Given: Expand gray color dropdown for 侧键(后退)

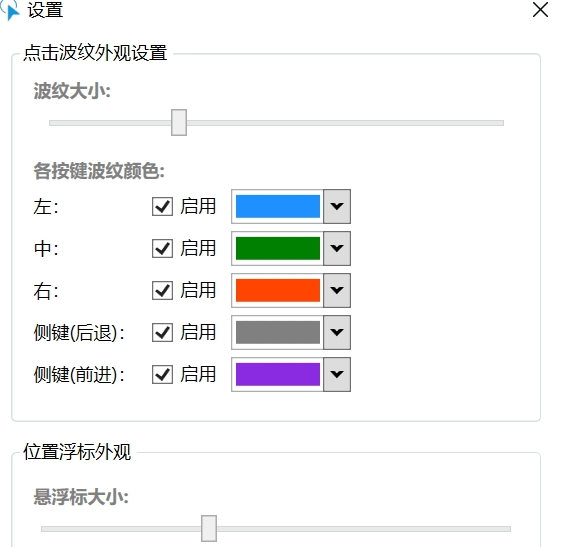Looking at the screenshot, I should coord(337,332).
